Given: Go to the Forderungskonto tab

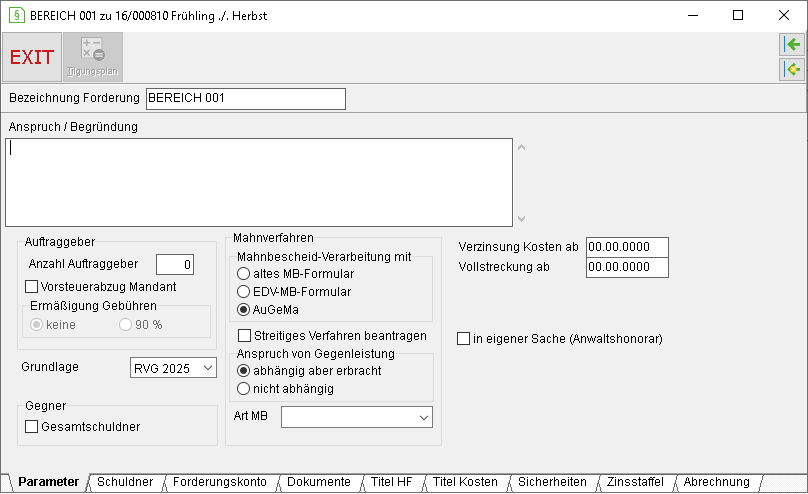Looking at the screenshot, I should pyautogui.click(x=220, y=482).
